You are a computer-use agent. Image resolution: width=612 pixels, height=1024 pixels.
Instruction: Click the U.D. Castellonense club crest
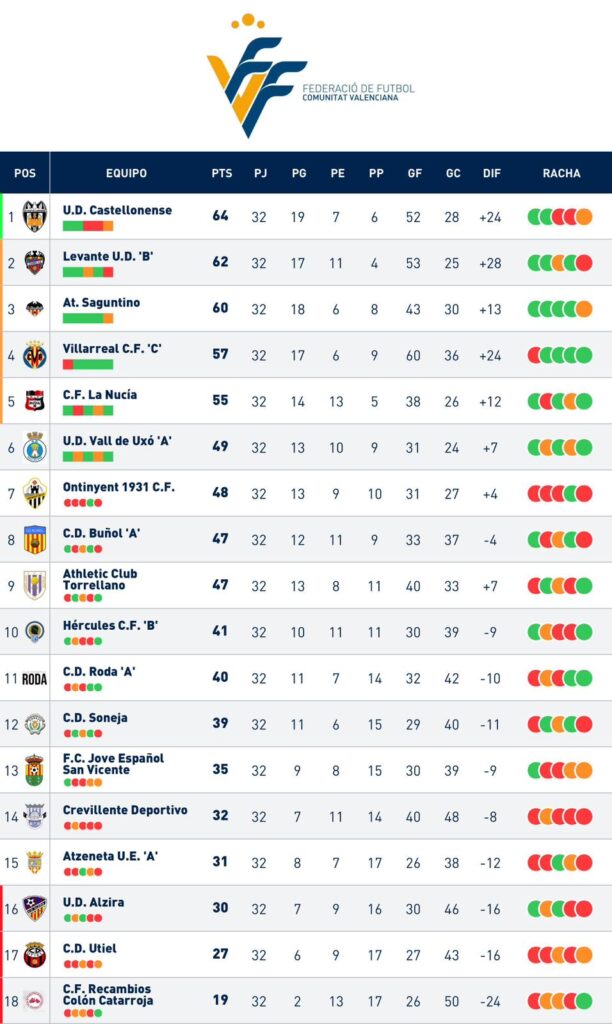(x=35, y=216)
